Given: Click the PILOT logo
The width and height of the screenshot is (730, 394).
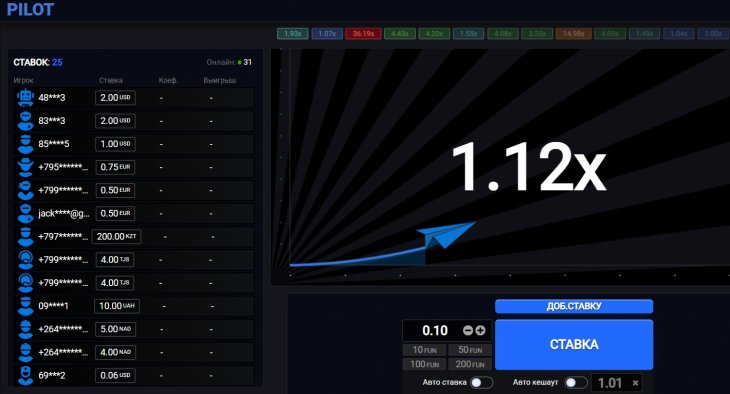Looking at the screenshot, I should (30, 9).
